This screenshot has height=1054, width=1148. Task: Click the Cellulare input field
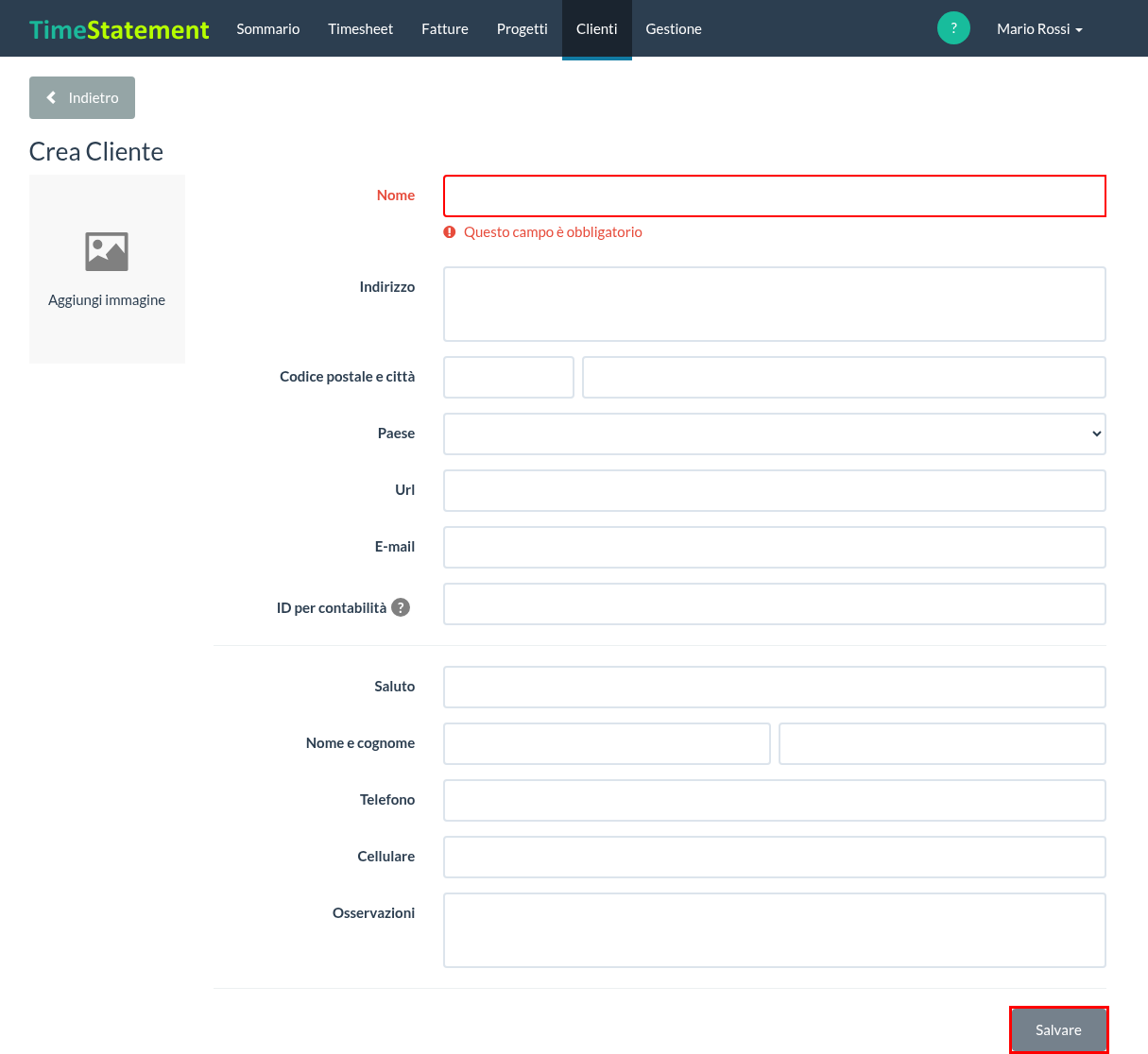click(775, 857)
